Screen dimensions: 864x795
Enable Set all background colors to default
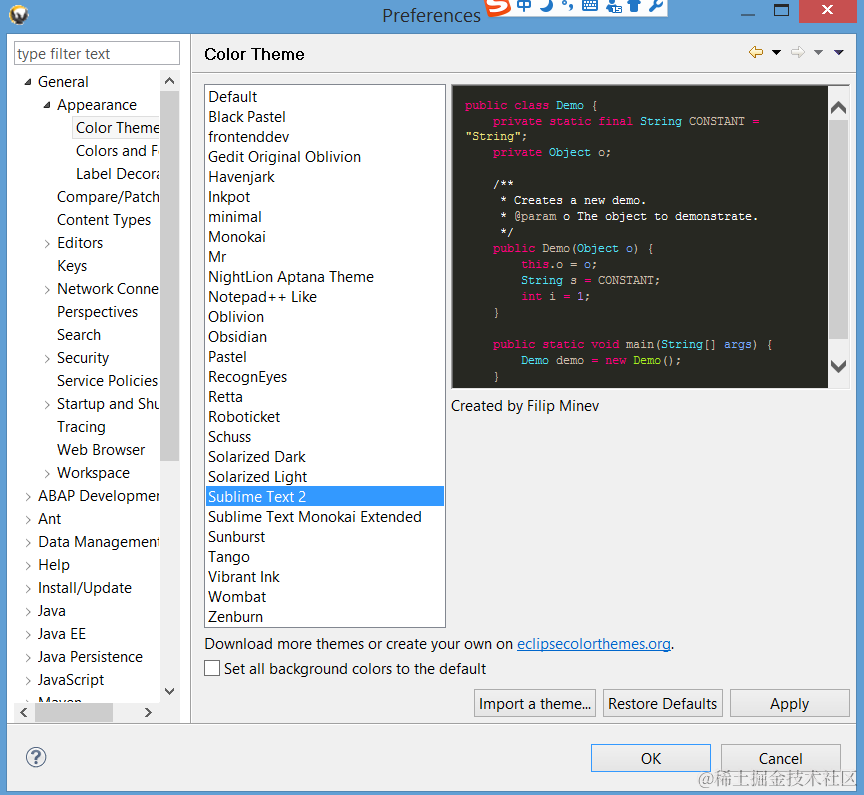click(x=212, y=668)
